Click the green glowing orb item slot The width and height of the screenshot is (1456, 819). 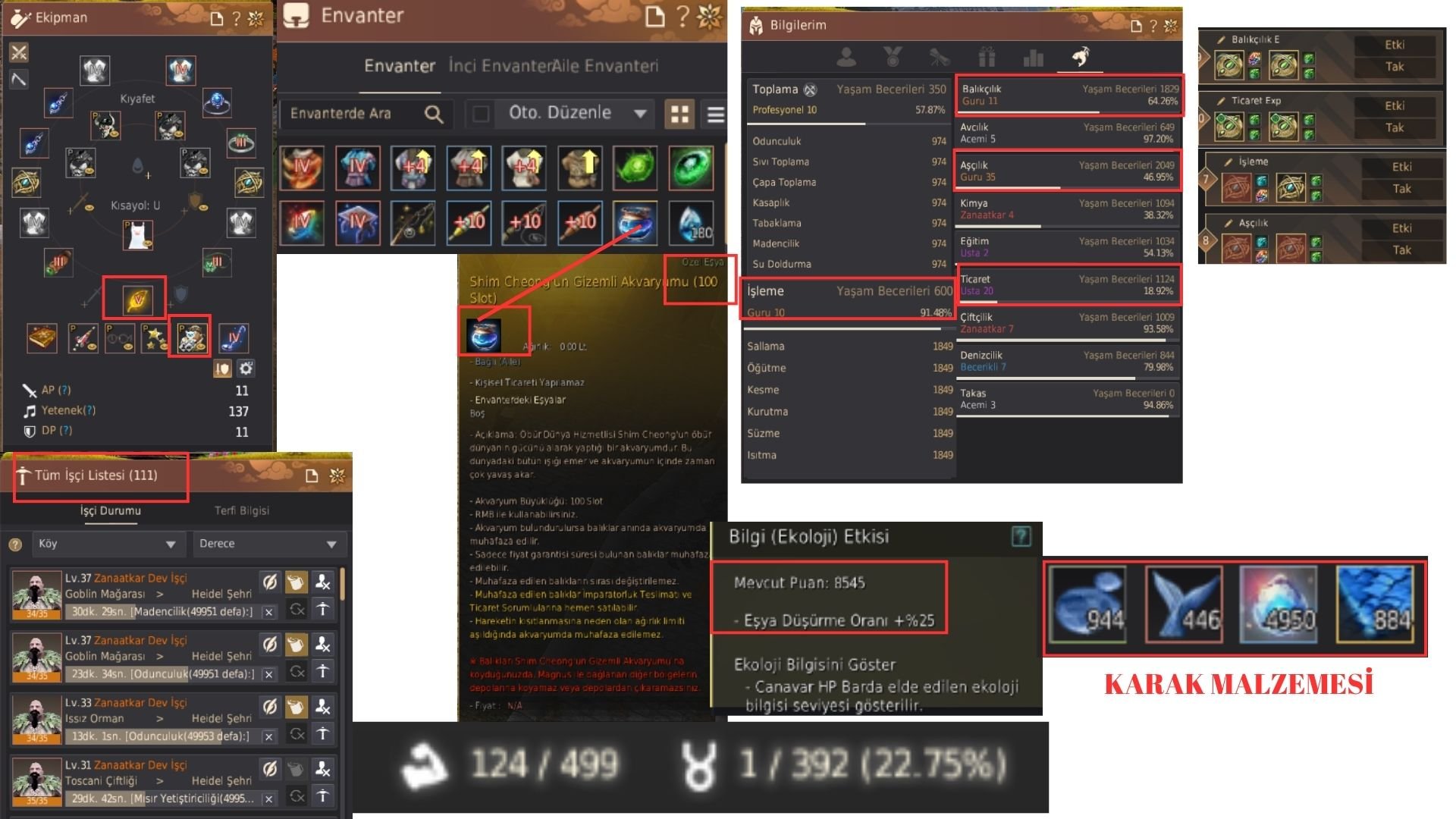[635, 168]
